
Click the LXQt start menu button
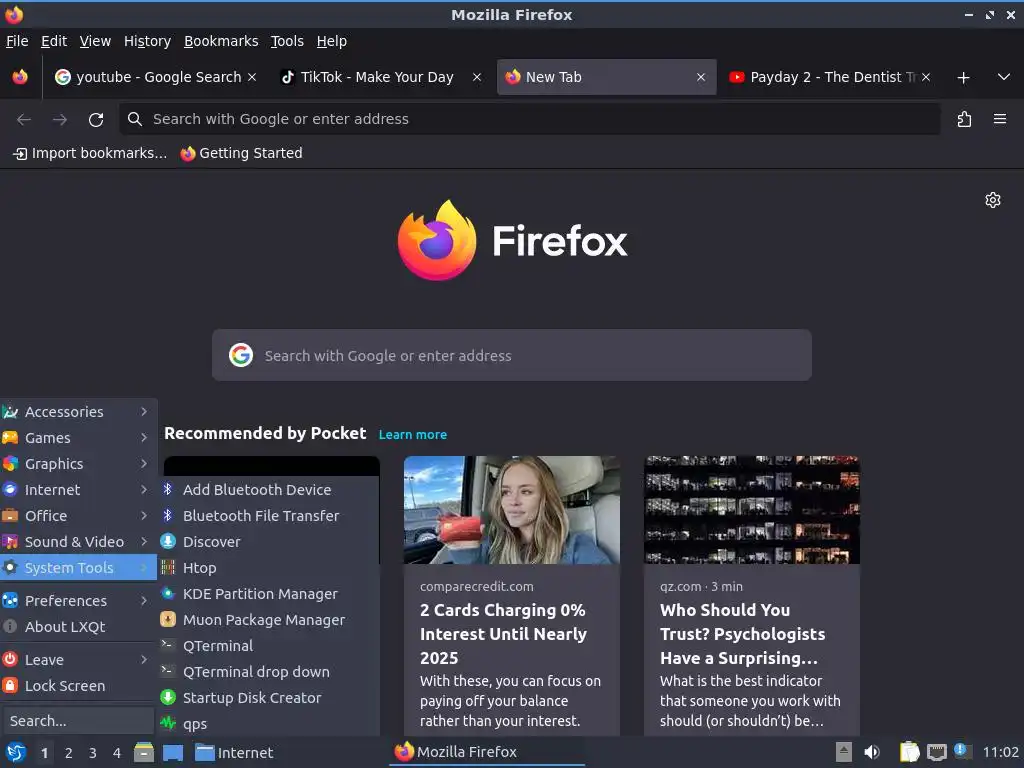(16, 752)
